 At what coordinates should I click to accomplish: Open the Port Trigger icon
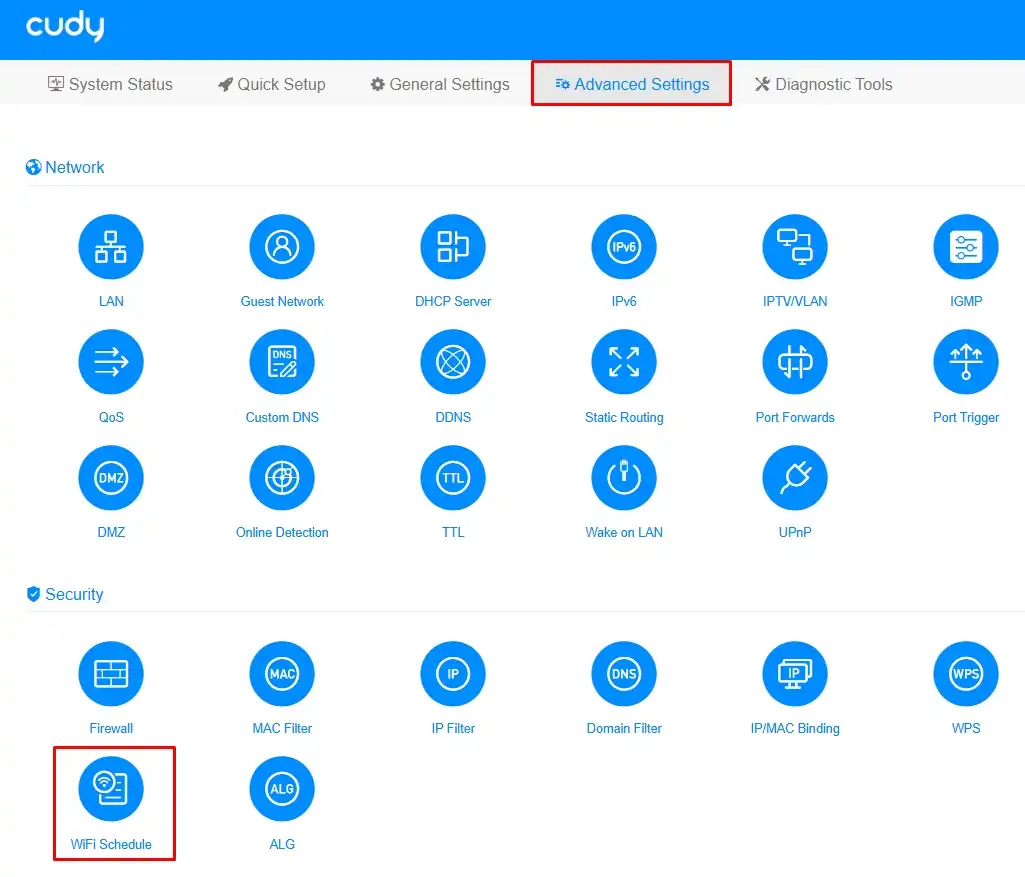(966, 362)
